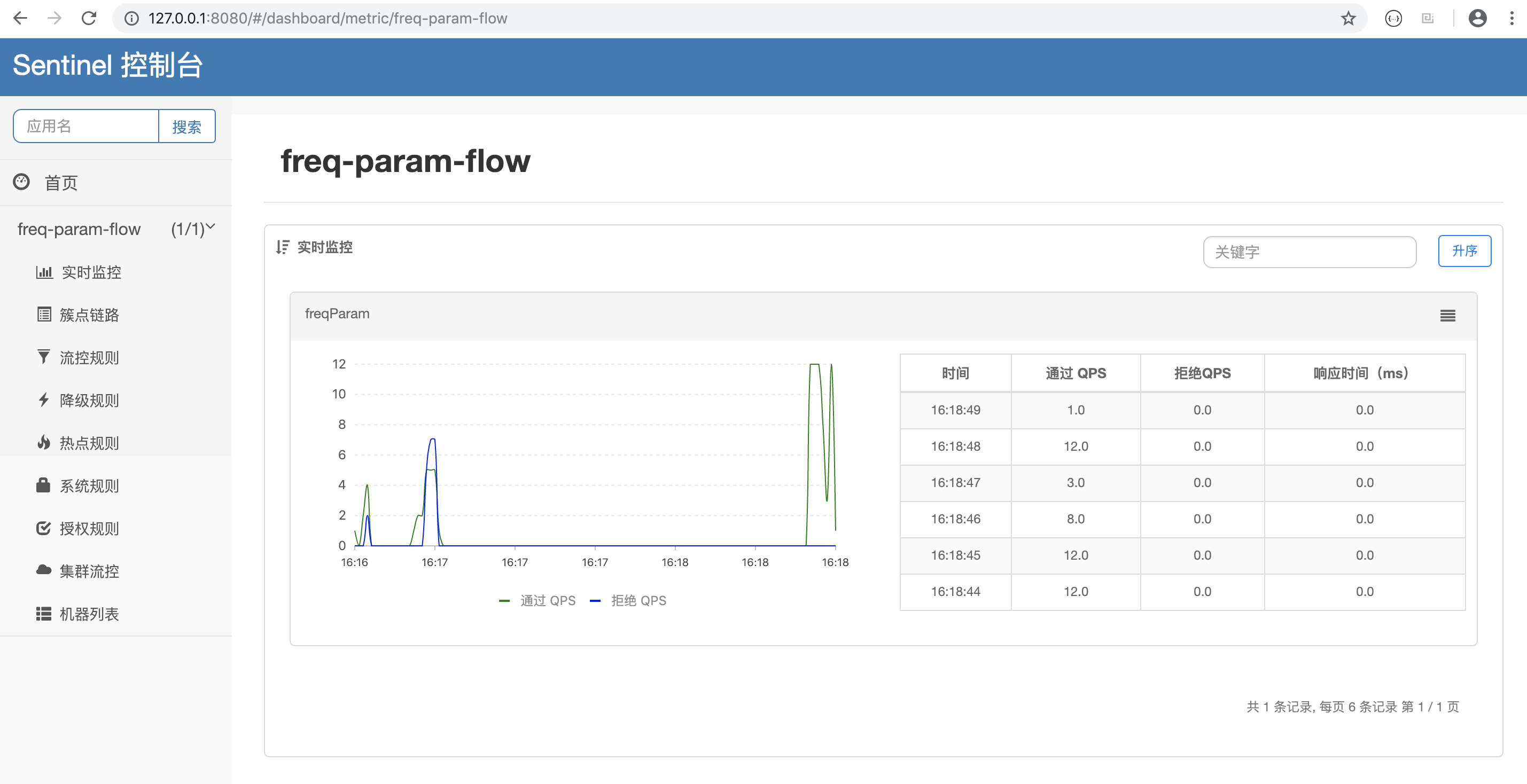This screenshot has width=1527, height=784.
Task: Click the browser back arrow
Action: pyautogui.click(x=20, y=18)
